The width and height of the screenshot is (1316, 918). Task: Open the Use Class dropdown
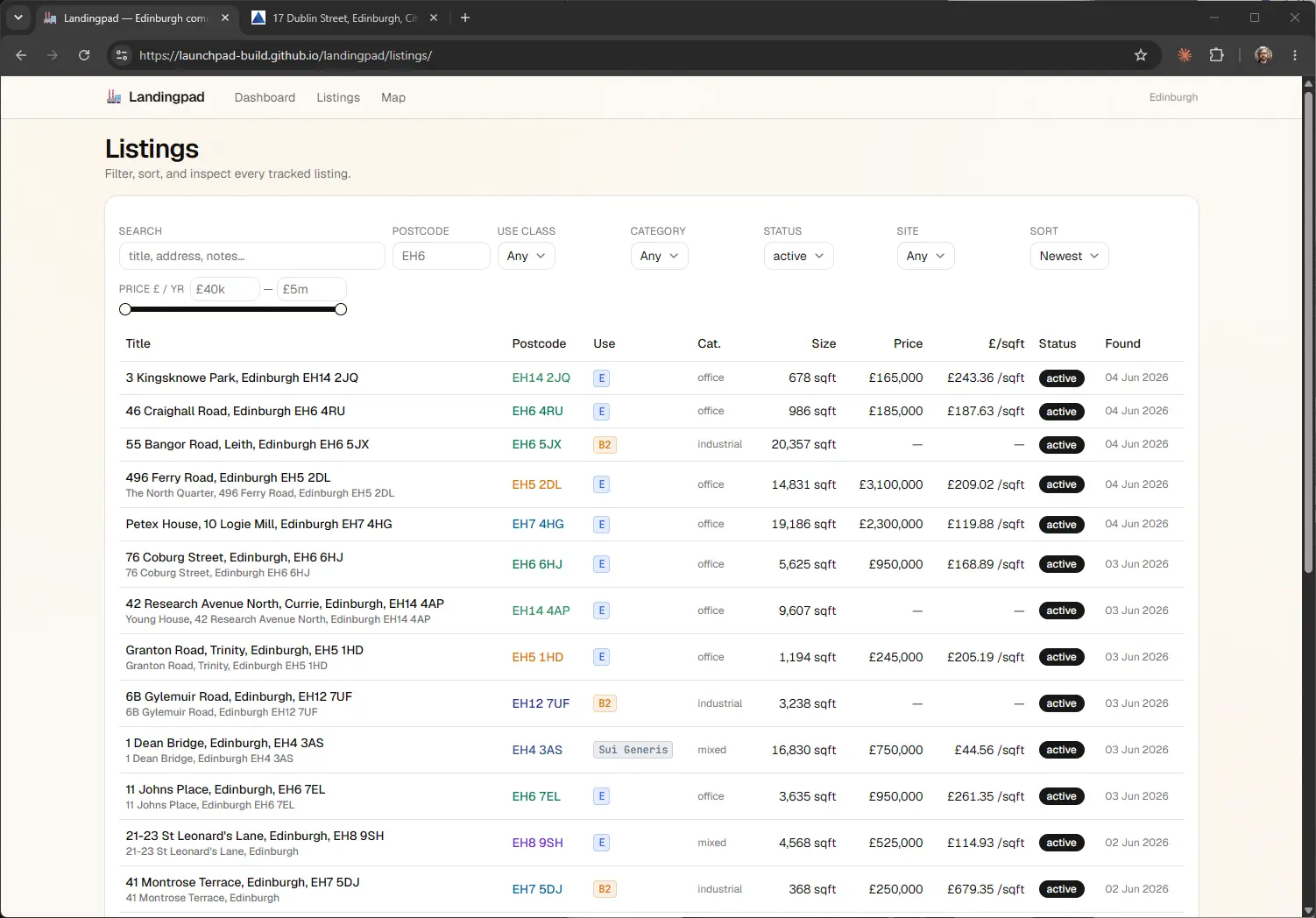click(x=526, y=256)
